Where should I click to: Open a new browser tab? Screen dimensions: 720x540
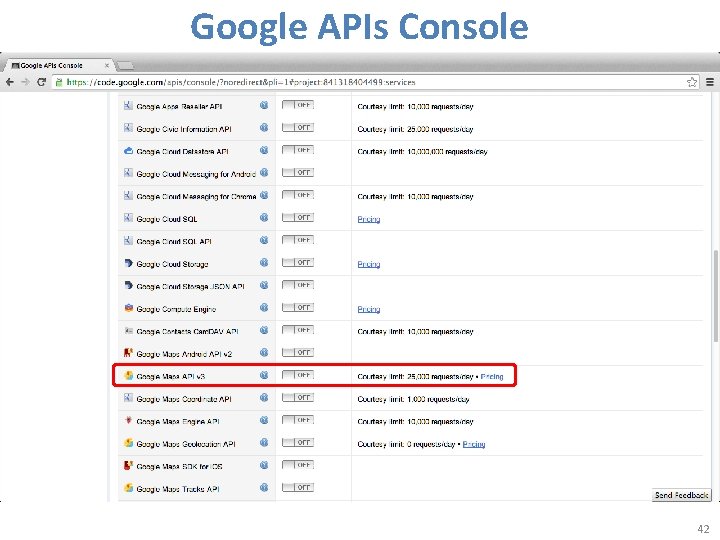[x=125, y=66]
